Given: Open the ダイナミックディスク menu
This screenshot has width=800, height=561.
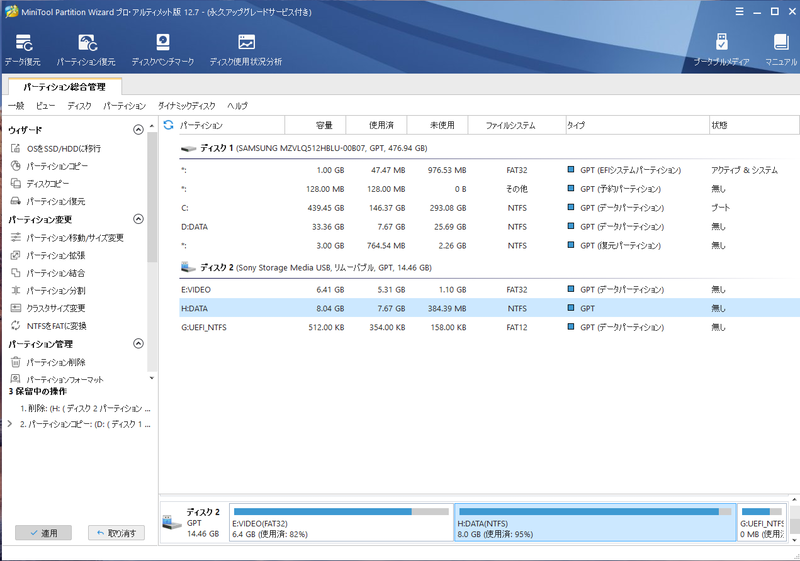Looking at the screenshot, I should click(x=186, y=106).
